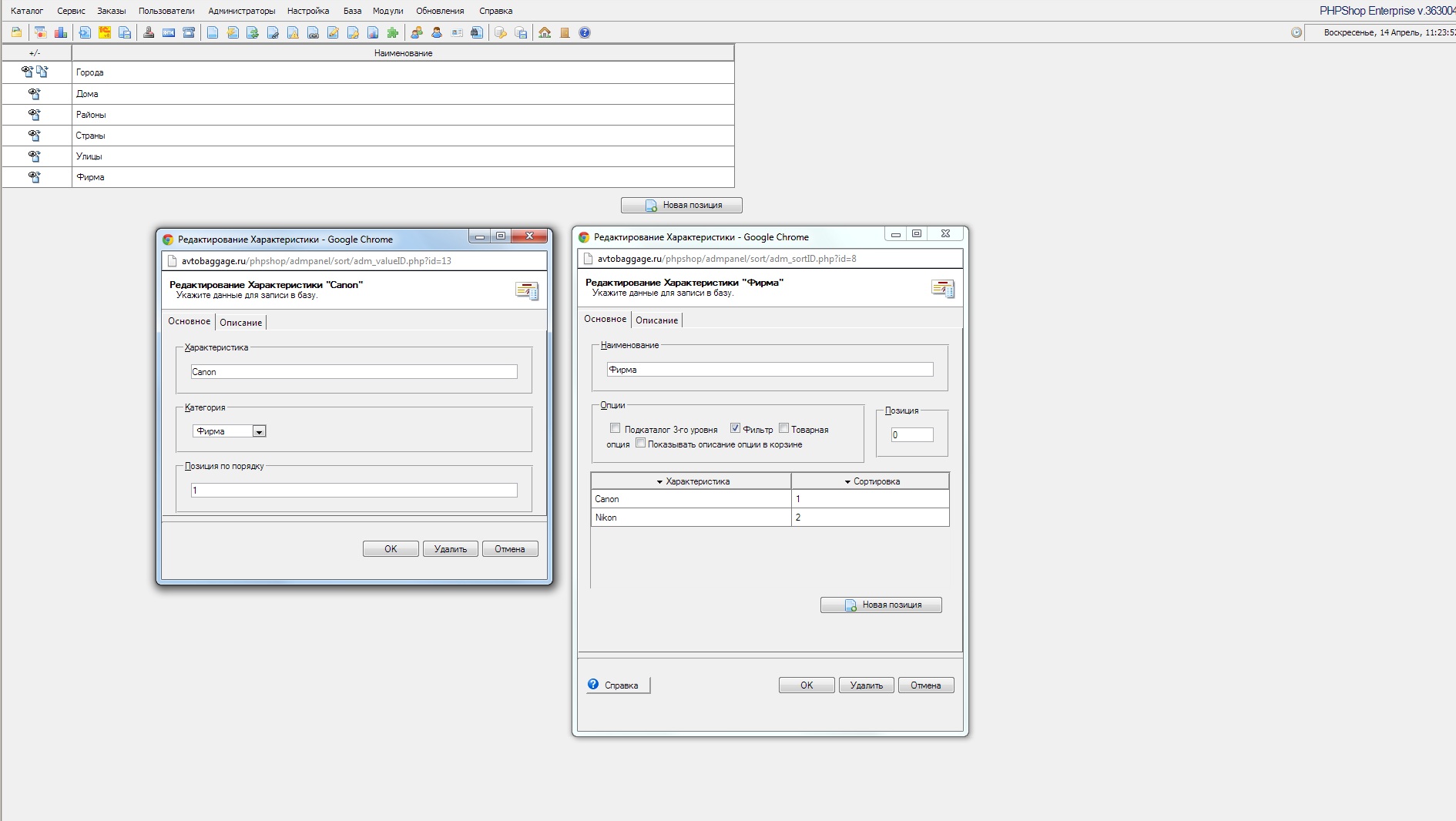Tick the Показывать описание опции в корзине checkbox
Screen dimensions: 1456x821
pos(640,443)
